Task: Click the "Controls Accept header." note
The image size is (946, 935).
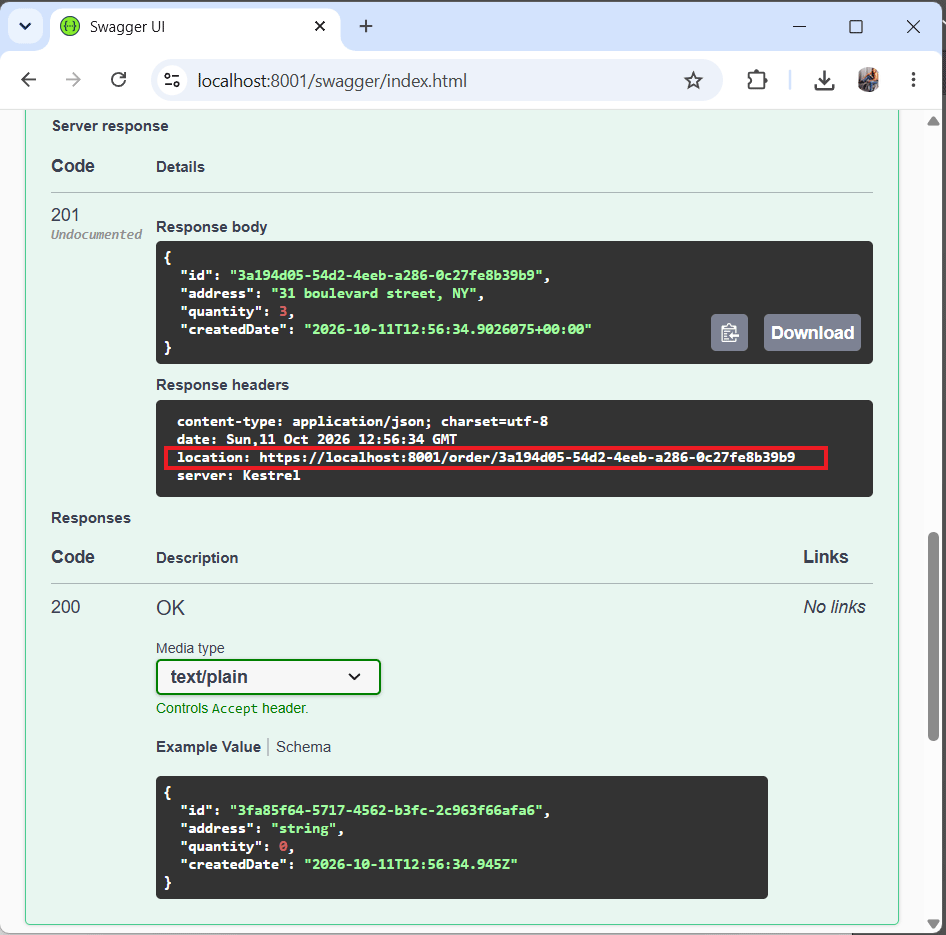Action: (232, 708)
